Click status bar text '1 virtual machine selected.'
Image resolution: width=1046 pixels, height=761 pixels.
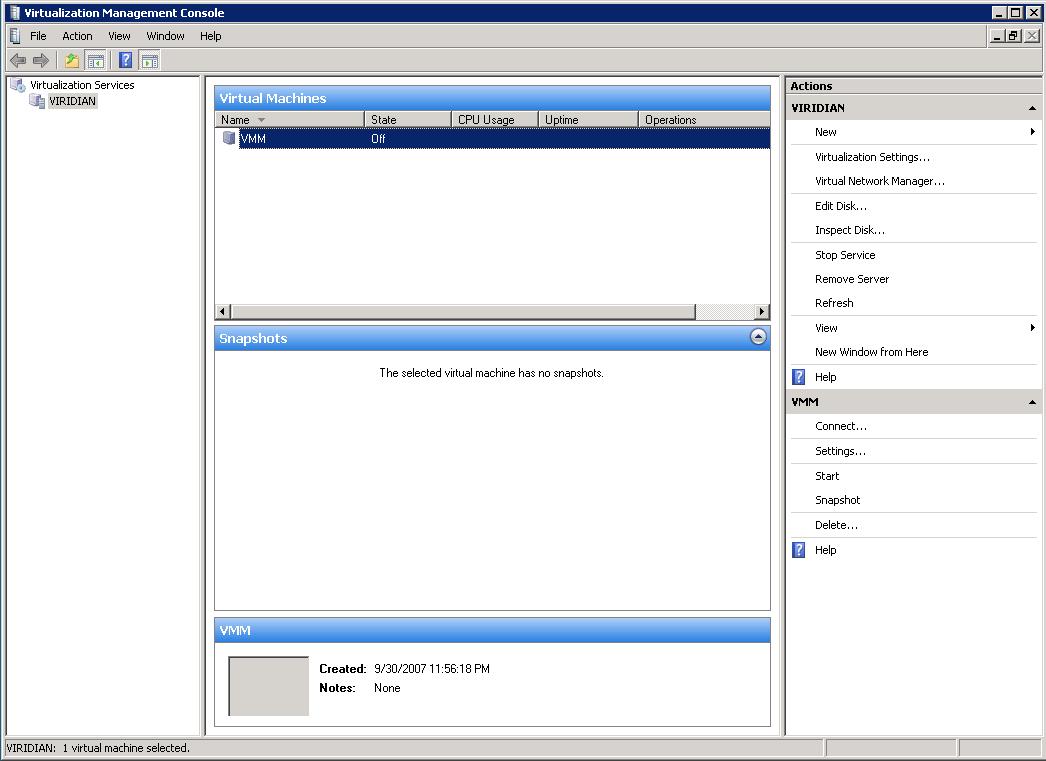pos(126,748)
